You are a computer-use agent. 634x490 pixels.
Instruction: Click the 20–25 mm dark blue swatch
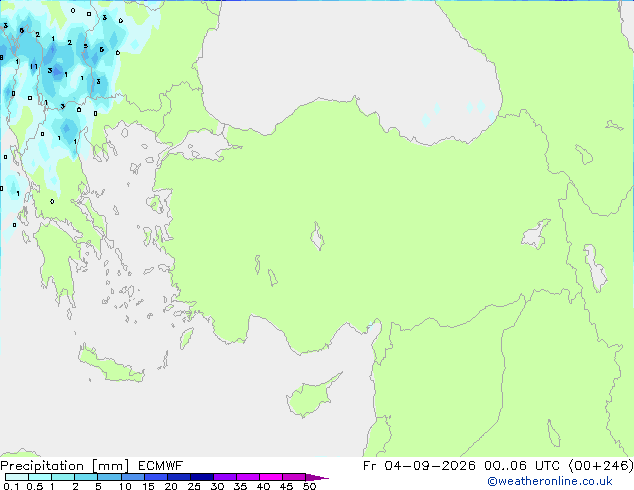click(178, 477)
